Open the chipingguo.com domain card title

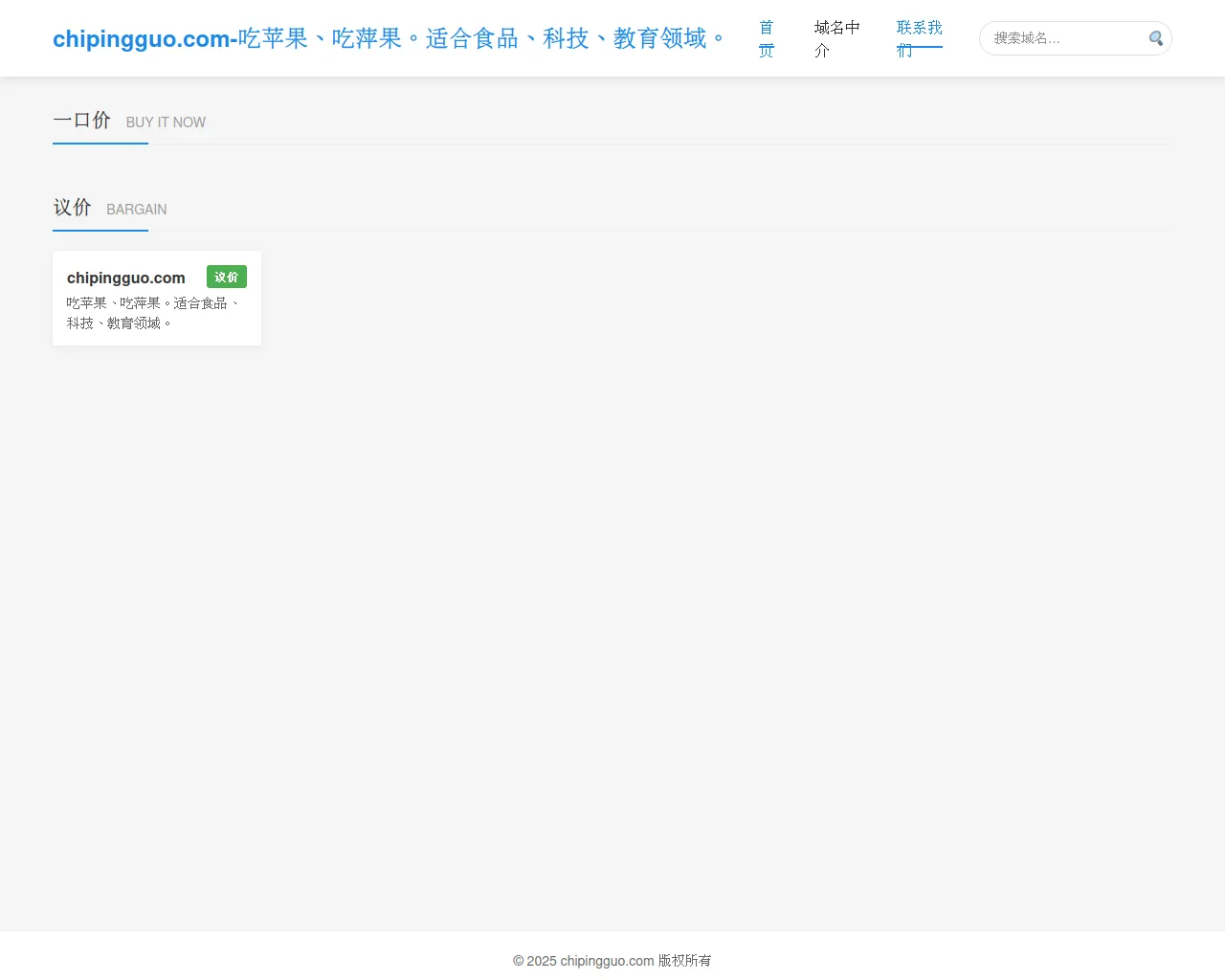(x=125, y=278)
